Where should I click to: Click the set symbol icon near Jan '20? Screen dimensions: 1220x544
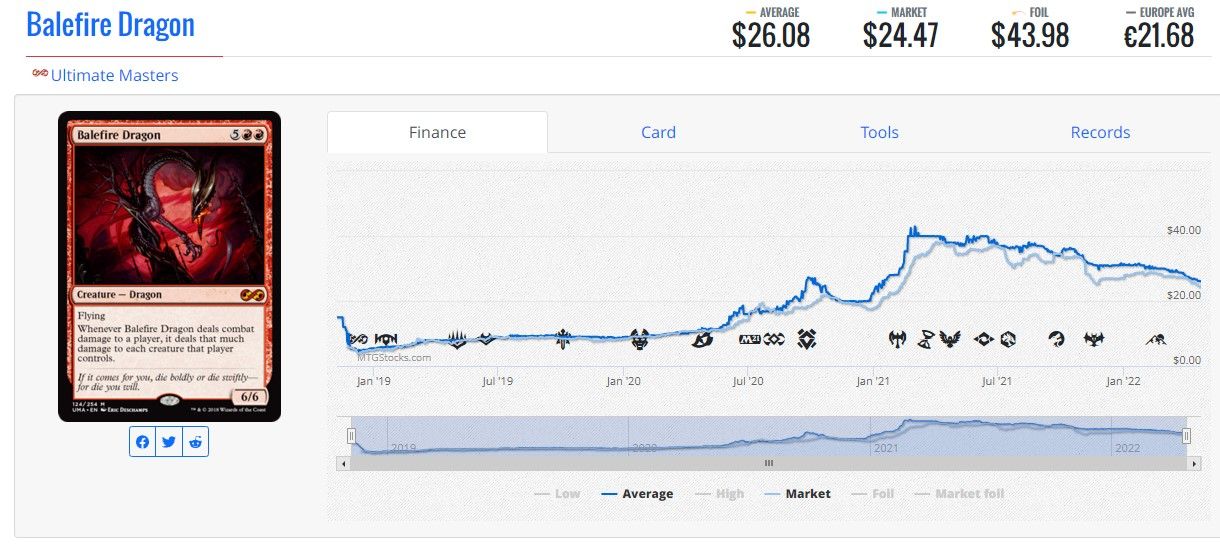pos(641,340)
